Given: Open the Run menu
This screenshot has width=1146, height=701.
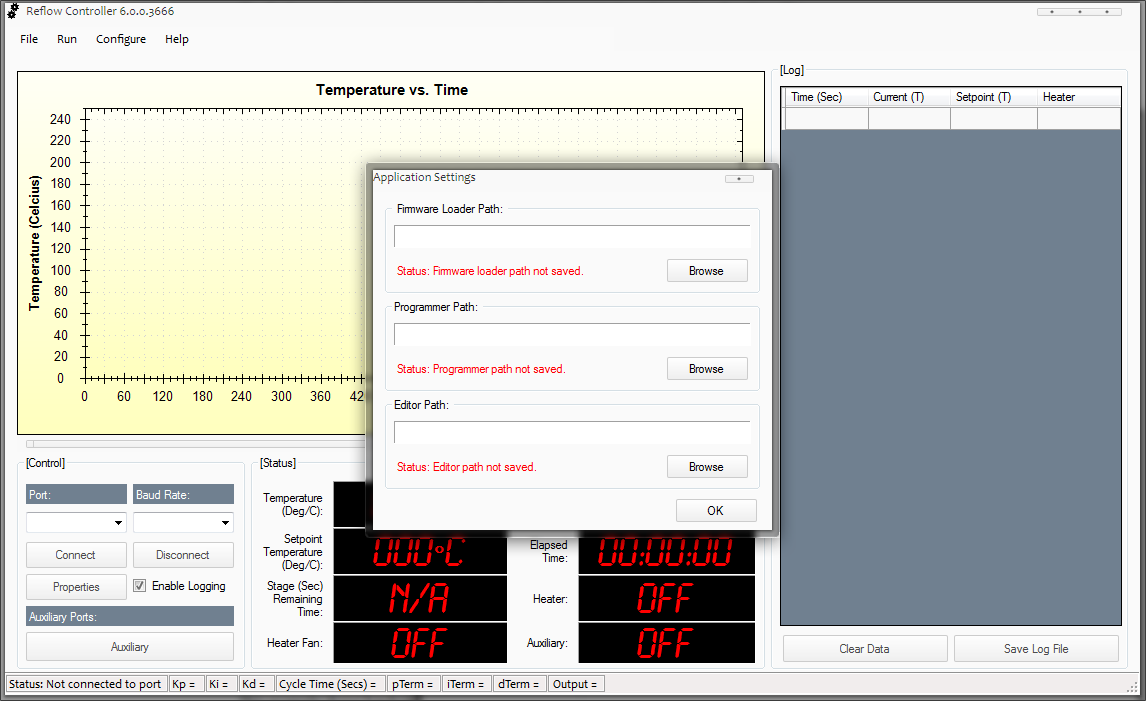Looking at the screenshot, I should 67,39.
